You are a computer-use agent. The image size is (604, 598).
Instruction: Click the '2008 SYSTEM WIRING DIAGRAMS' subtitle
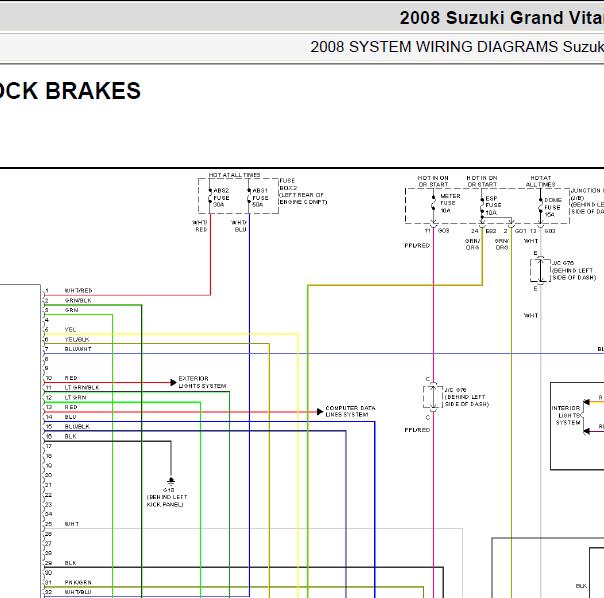pyautogui.click(x=435, y=47)
